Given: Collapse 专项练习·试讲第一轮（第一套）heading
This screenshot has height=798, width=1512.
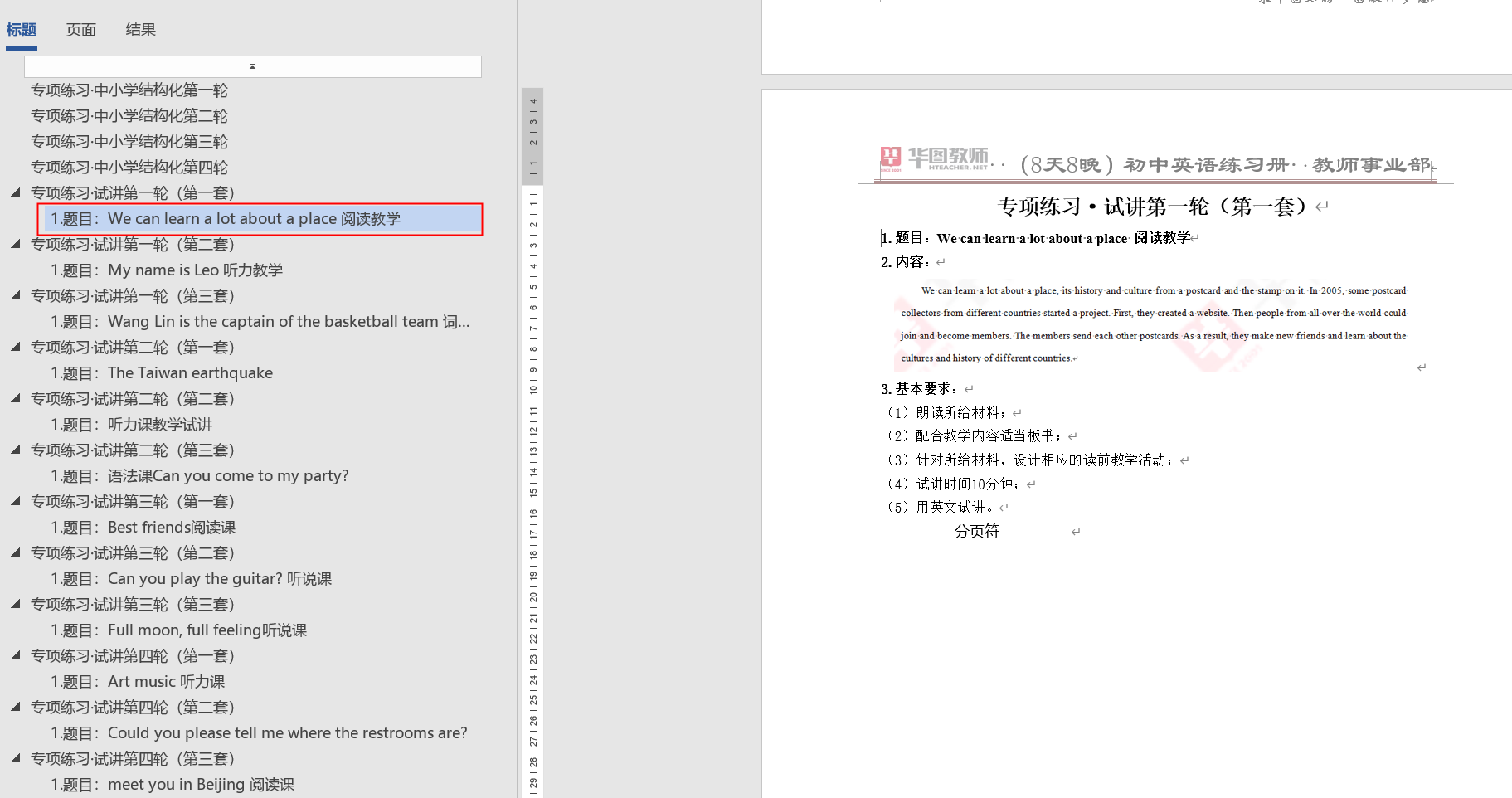Looking at the screenshot, I should (16, 192).
